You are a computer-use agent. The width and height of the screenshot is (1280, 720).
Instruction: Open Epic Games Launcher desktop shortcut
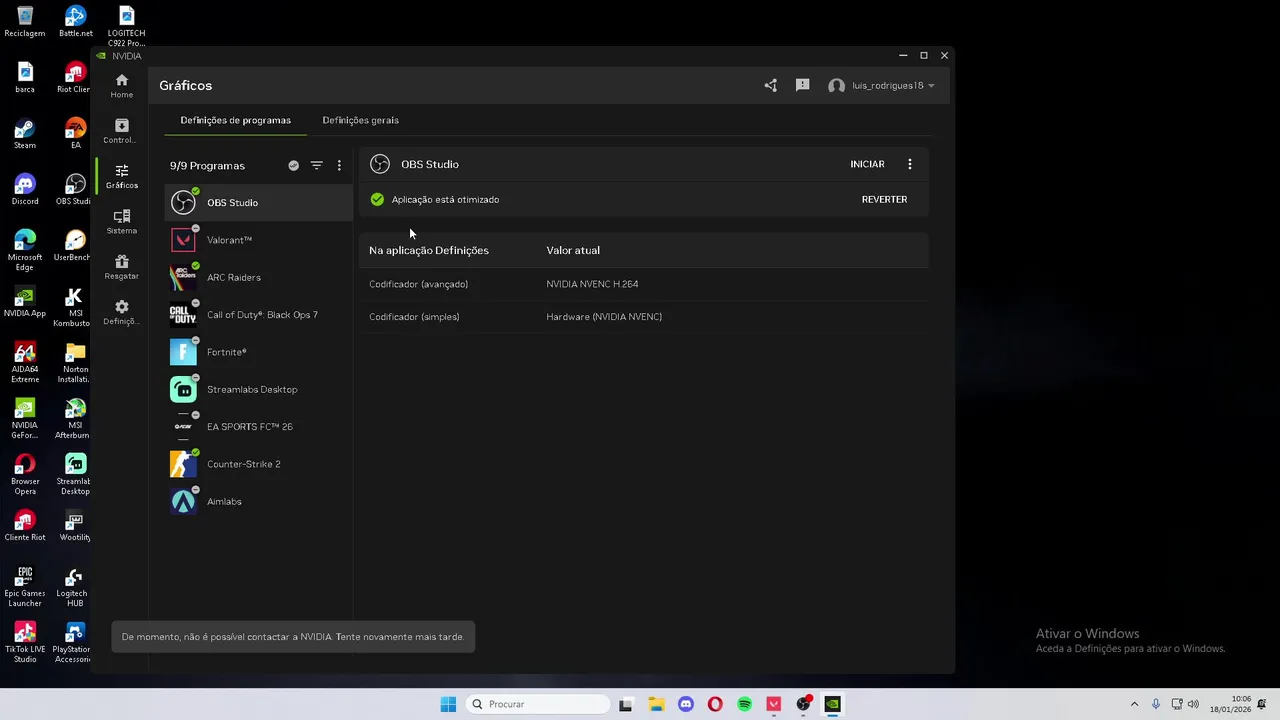(x=25, y=586)
